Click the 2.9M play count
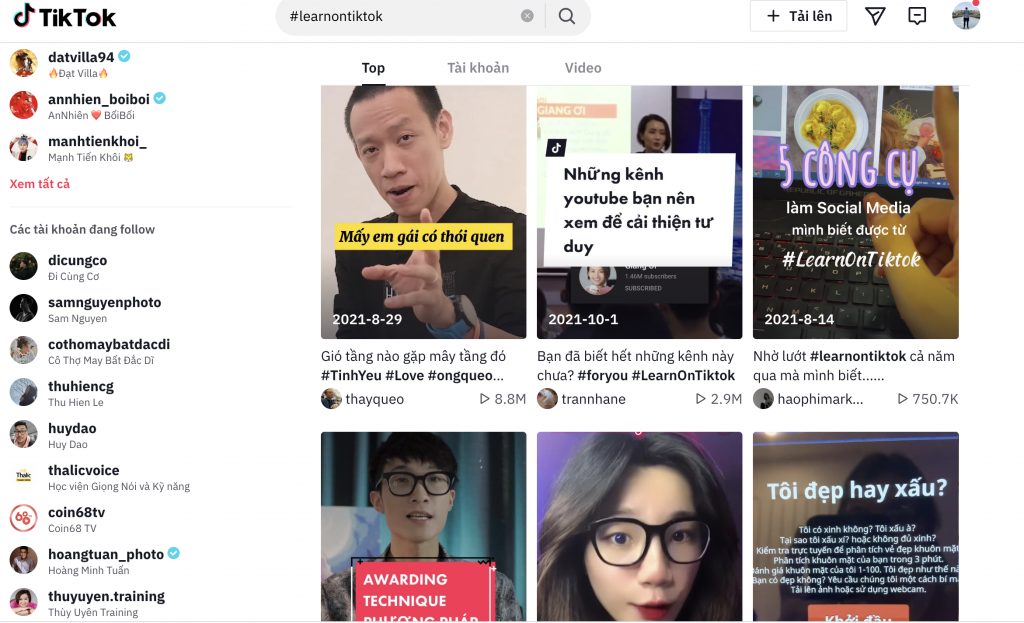Image resolution: width=1024 pixels, height=623 pixels. point(718,399)
